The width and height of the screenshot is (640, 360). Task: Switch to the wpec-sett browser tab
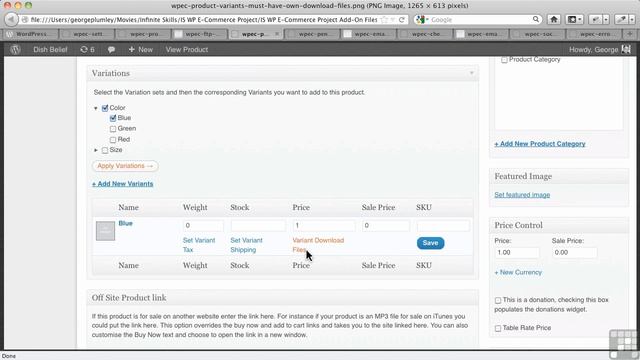coord(88,34)
